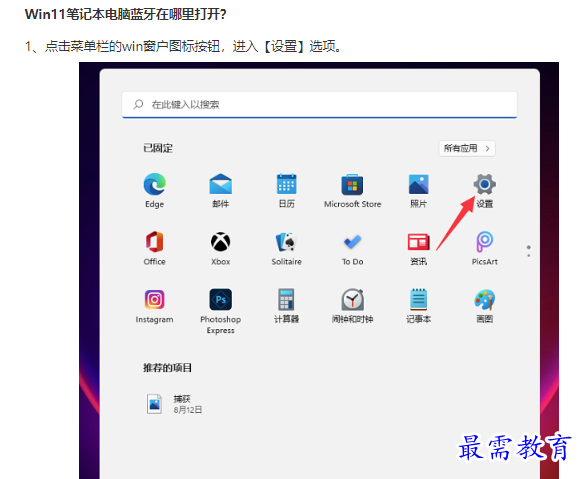Open 设置 settings gear icon
The image size is (580, 479).
pos(485,184)
